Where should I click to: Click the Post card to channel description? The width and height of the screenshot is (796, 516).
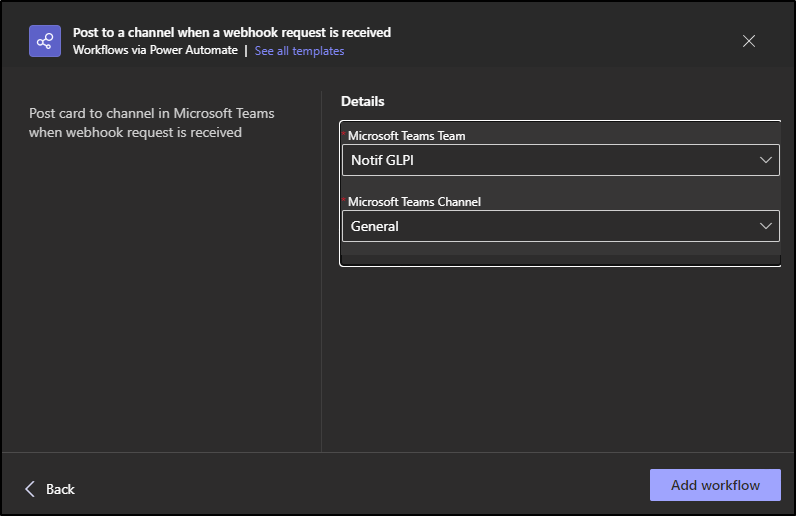151,122
